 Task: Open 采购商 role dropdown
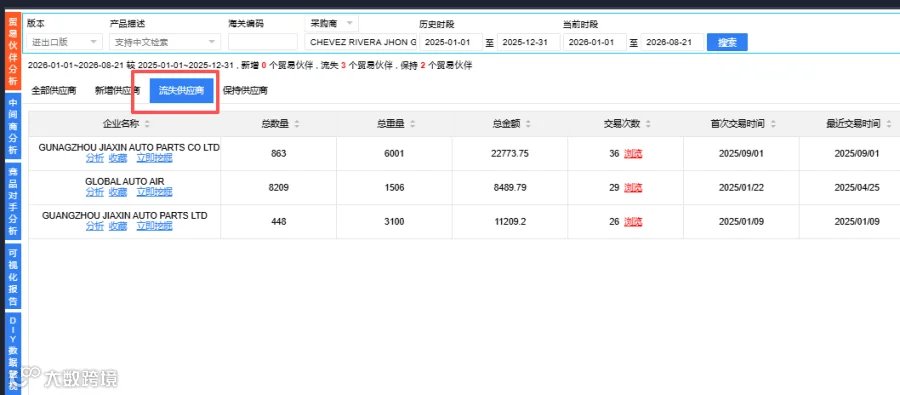(x=331, y=24)
